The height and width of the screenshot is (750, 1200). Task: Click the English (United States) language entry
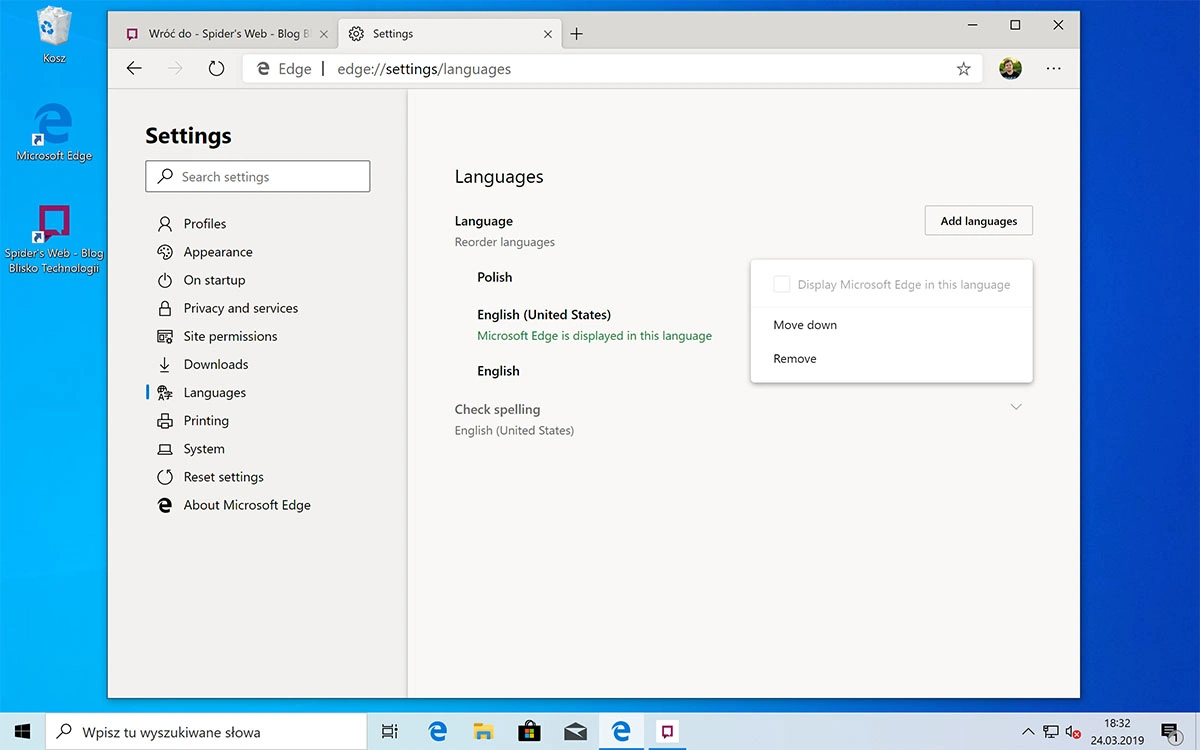[544, 314]
